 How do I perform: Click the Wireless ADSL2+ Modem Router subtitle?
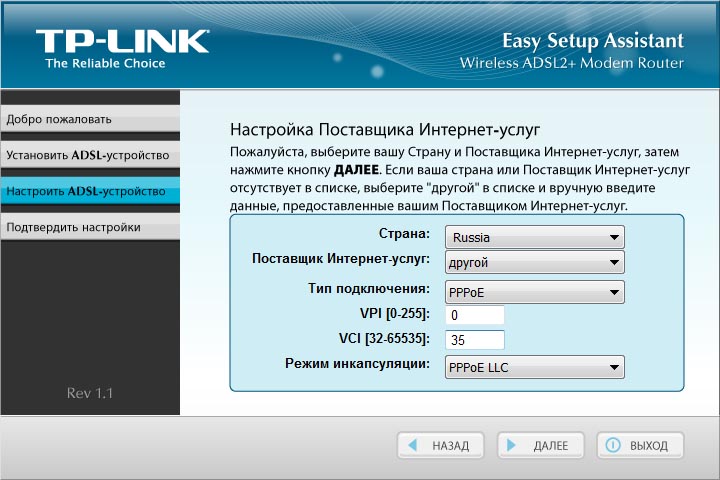pos(572,63)
